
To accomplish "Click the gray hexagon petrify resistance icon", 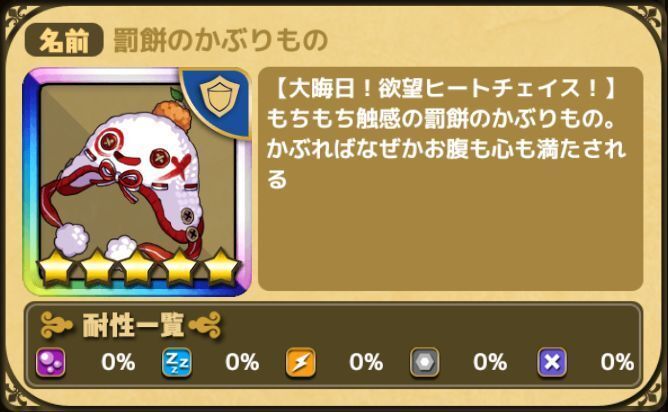I will point(425,363).
